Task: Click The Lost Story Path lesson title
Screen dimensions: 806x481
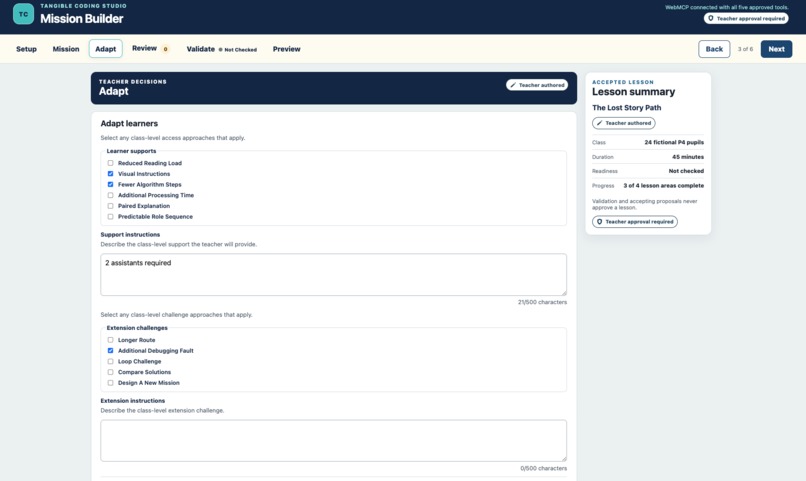Action: click(627, 107)
